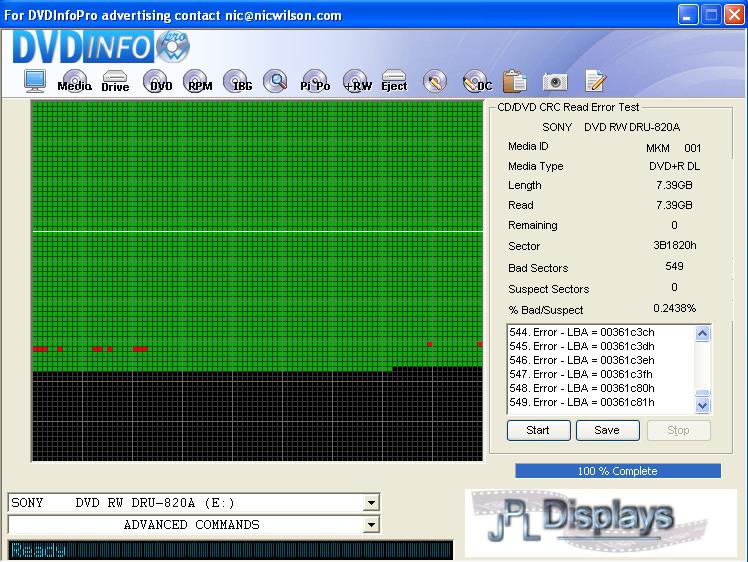Screen dimensions: 748x562
Task: Start the CRC read error test
Action: (x=539, y=430)
